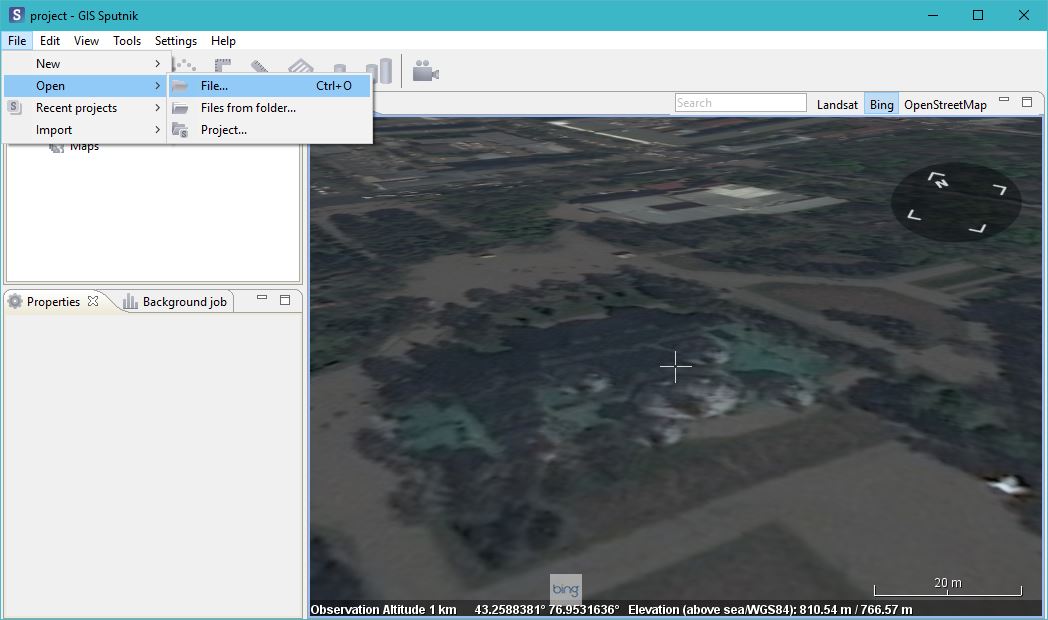1048x620 pixels.
Task: Click the Project folder icon
Action: (x=180, y=130)
